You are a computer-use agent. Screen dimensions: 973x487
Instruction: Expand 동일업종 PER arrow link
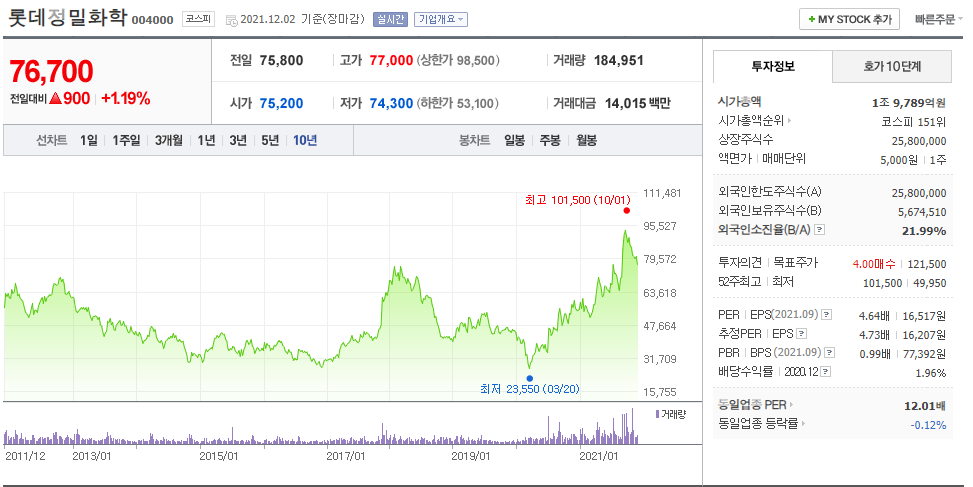coord(791,405)
